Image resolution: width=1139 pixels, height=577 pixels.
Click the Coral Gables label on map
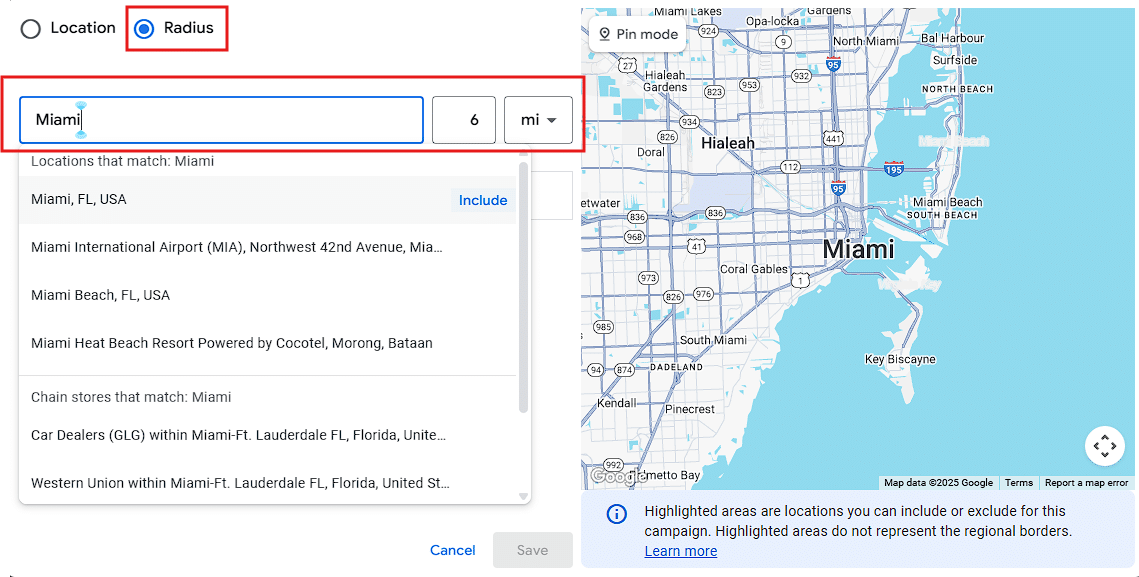754,269
